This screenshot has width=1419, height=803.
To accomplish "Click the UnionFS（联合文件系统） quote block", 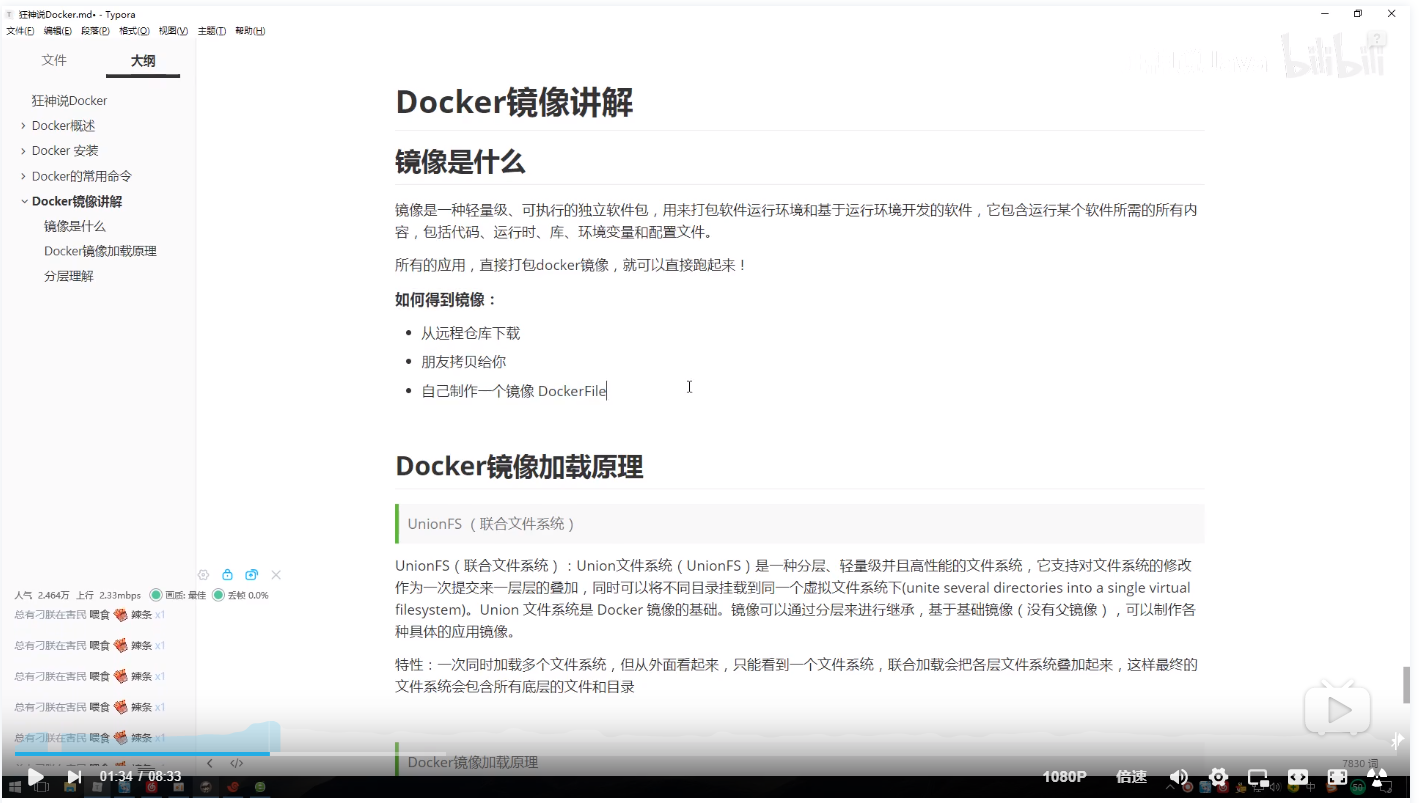I will [x=800, y=523].
